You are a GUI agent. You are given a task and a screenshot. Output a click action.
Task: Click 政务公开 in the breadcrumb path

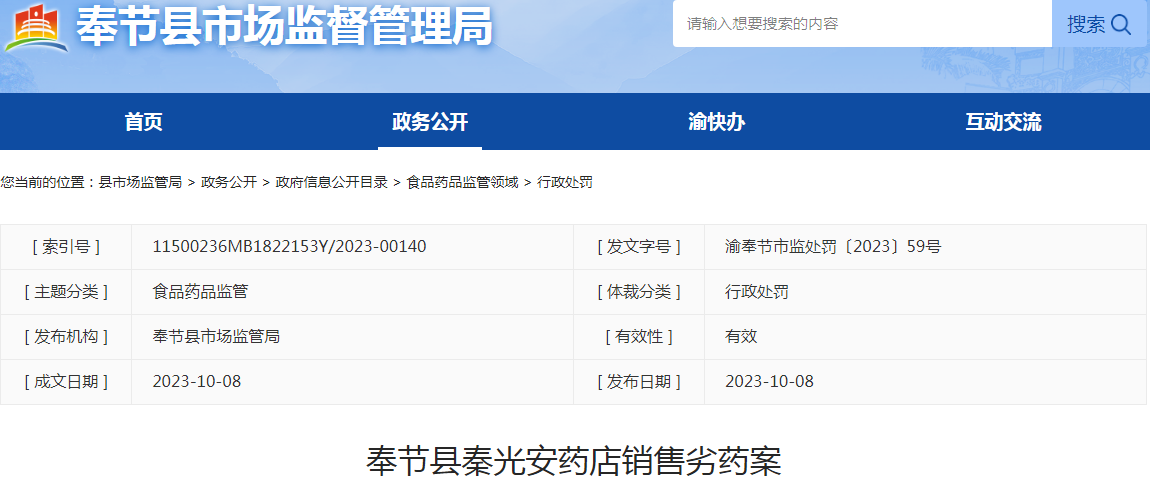coord(229,182)
